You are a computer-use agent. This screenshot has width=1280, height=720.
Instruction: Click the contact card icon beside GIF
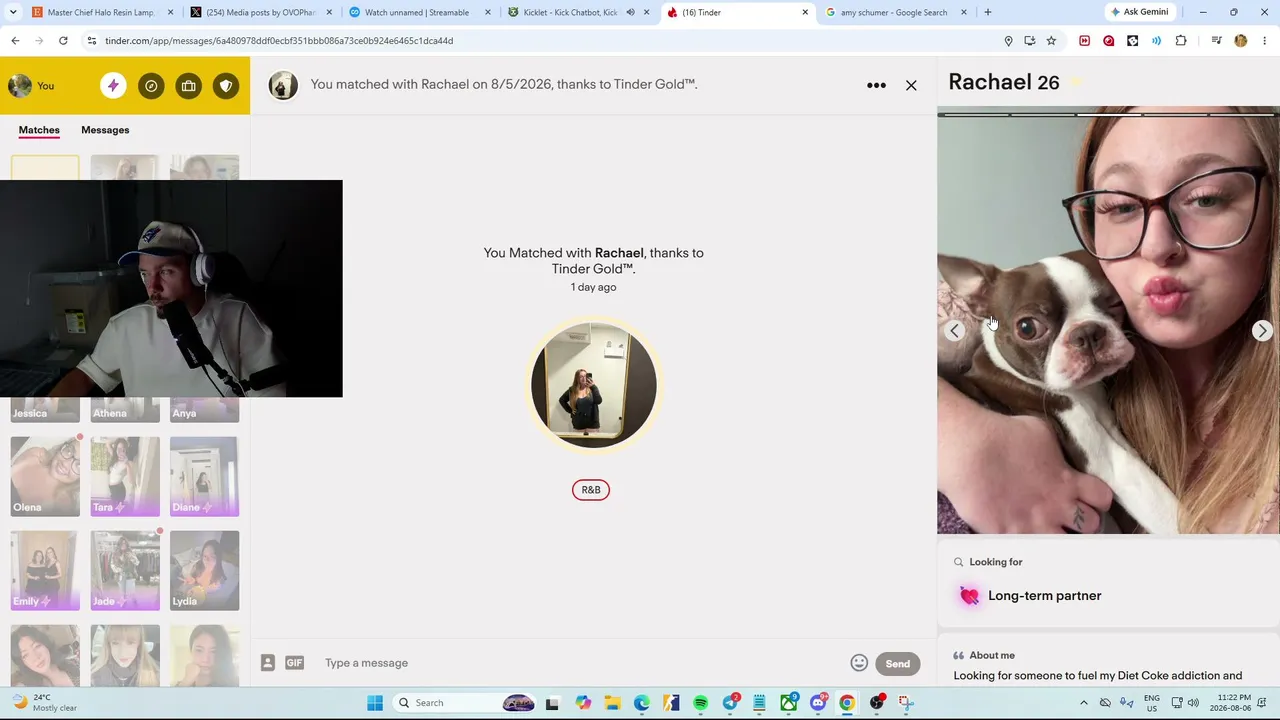pyautogui.click(x=268, y=663)
